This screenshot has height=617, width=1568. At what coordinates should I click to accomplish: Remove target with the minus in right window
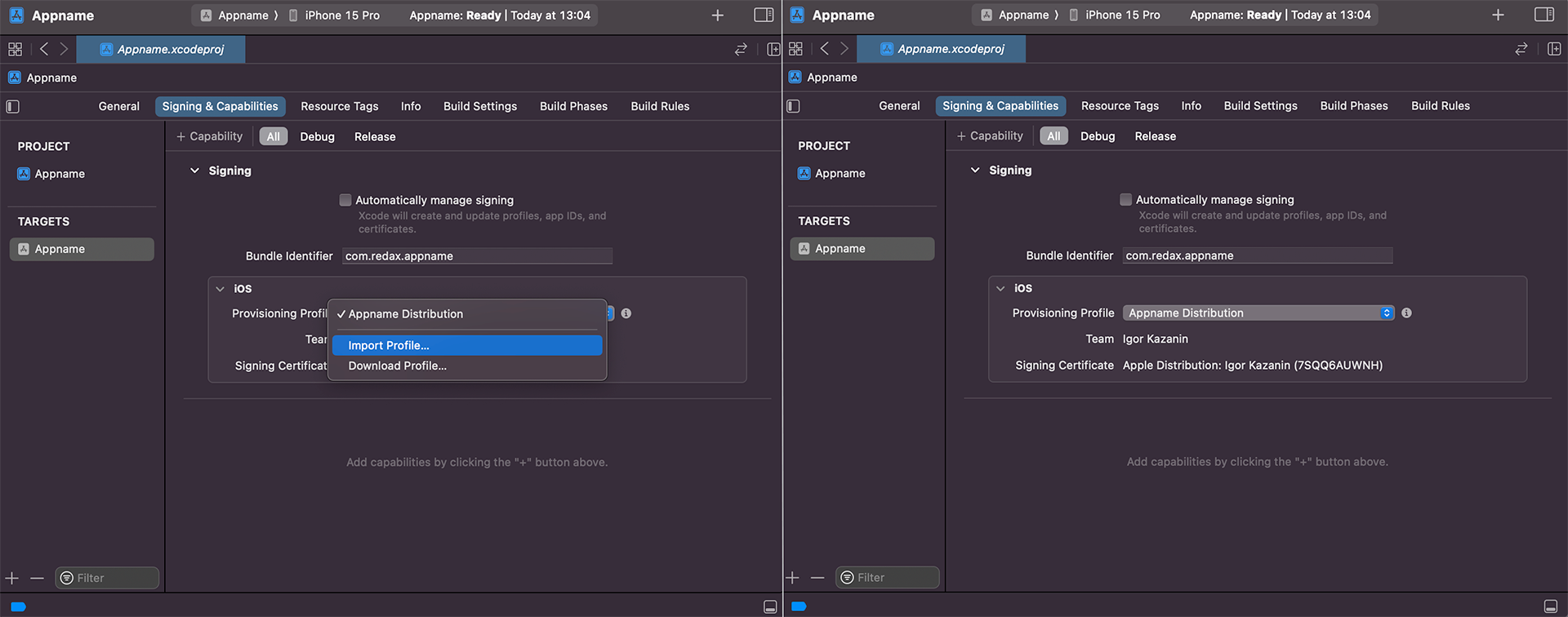click(817, 577)
